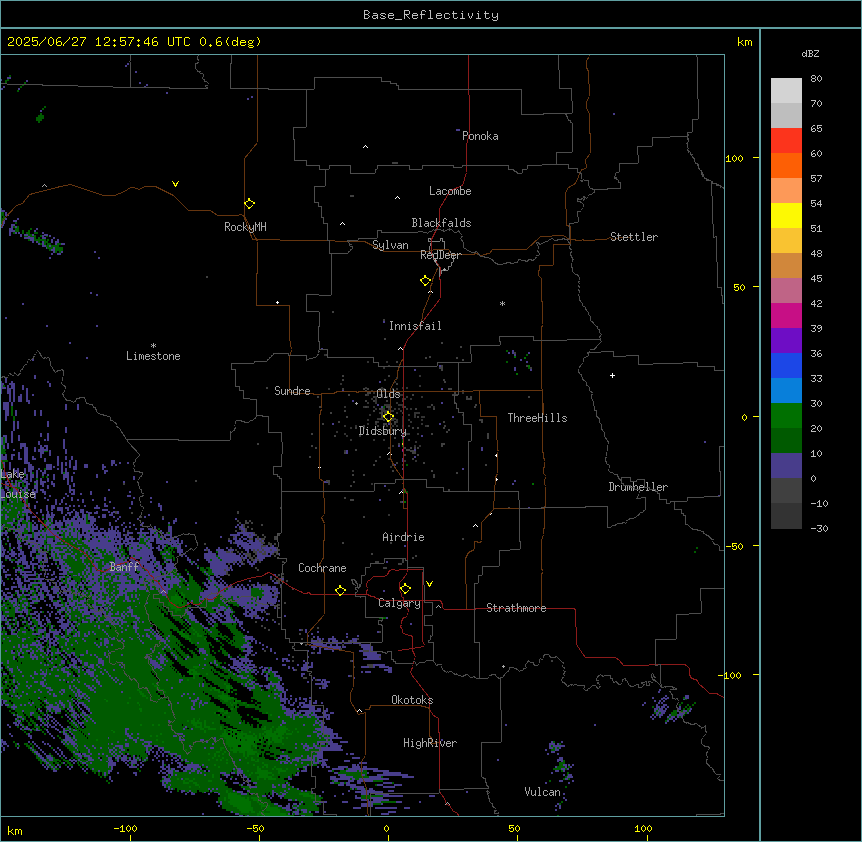
Task: Pick the light blue swatch between 33 and 30 dBZ
Action: 786,390
